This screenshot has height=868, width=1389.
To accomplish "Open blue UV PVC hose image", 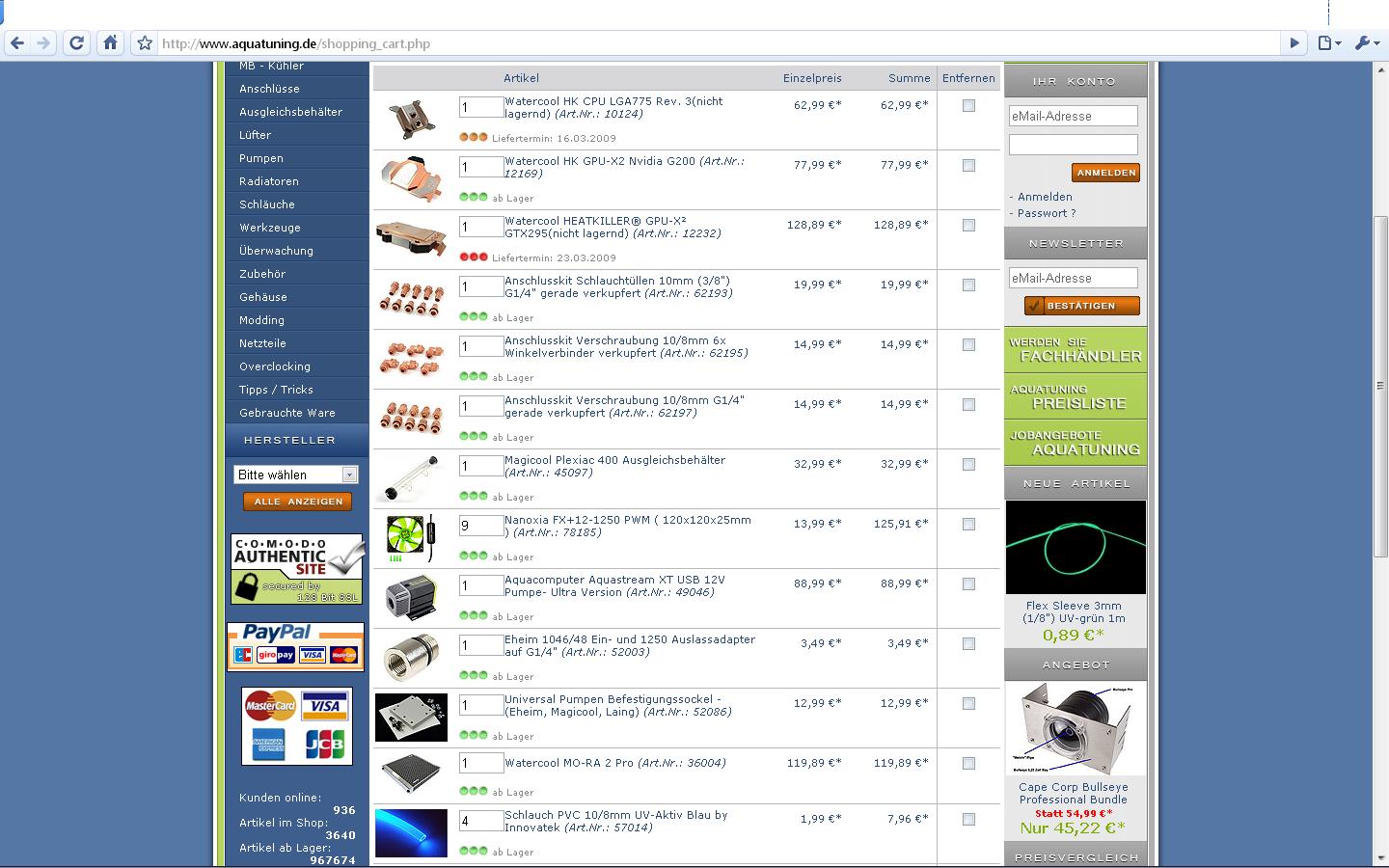I will 411,833.
